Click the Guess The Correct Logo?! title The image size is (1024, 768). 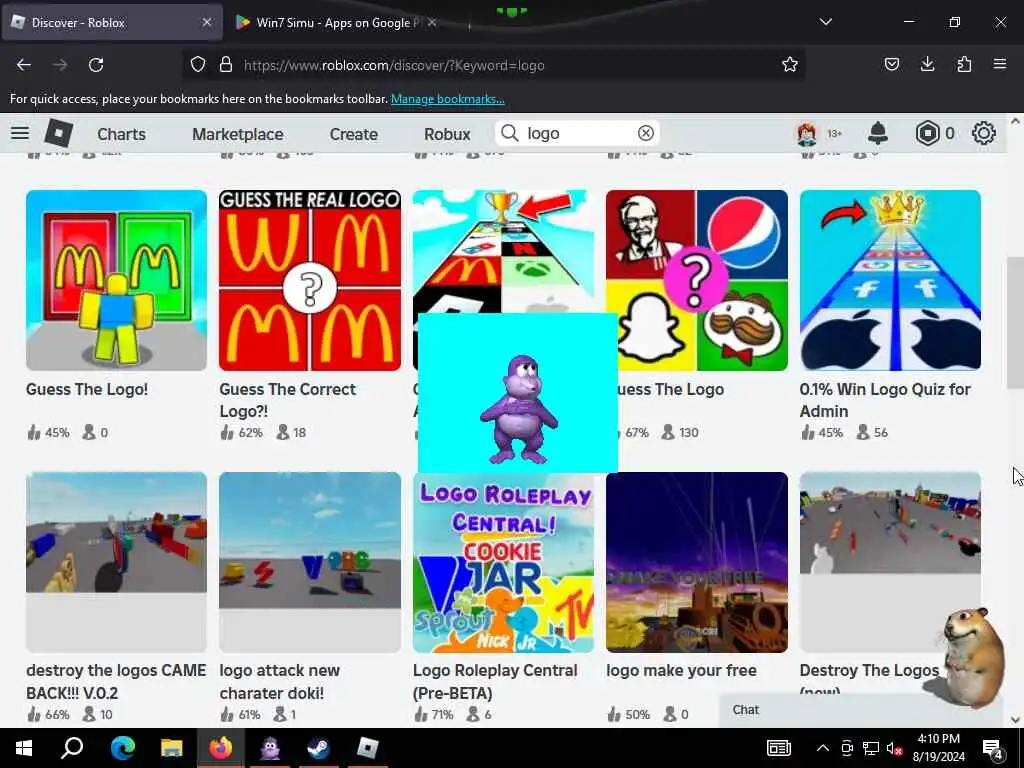(x=287, y=400)
